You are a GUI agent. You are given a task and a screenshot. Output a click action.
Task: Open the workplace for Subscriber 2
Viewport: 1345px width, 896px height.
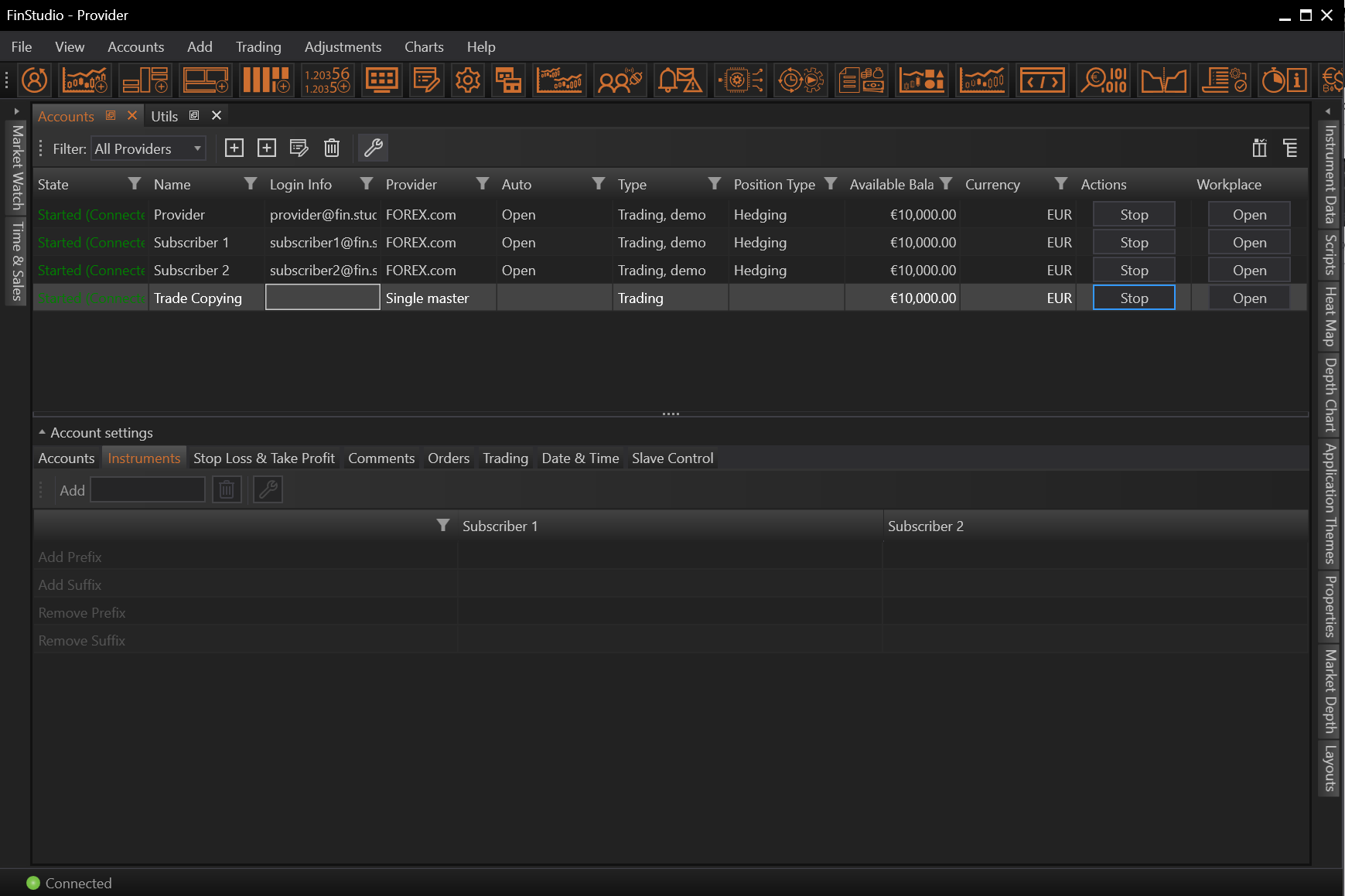coord(1249,271)
